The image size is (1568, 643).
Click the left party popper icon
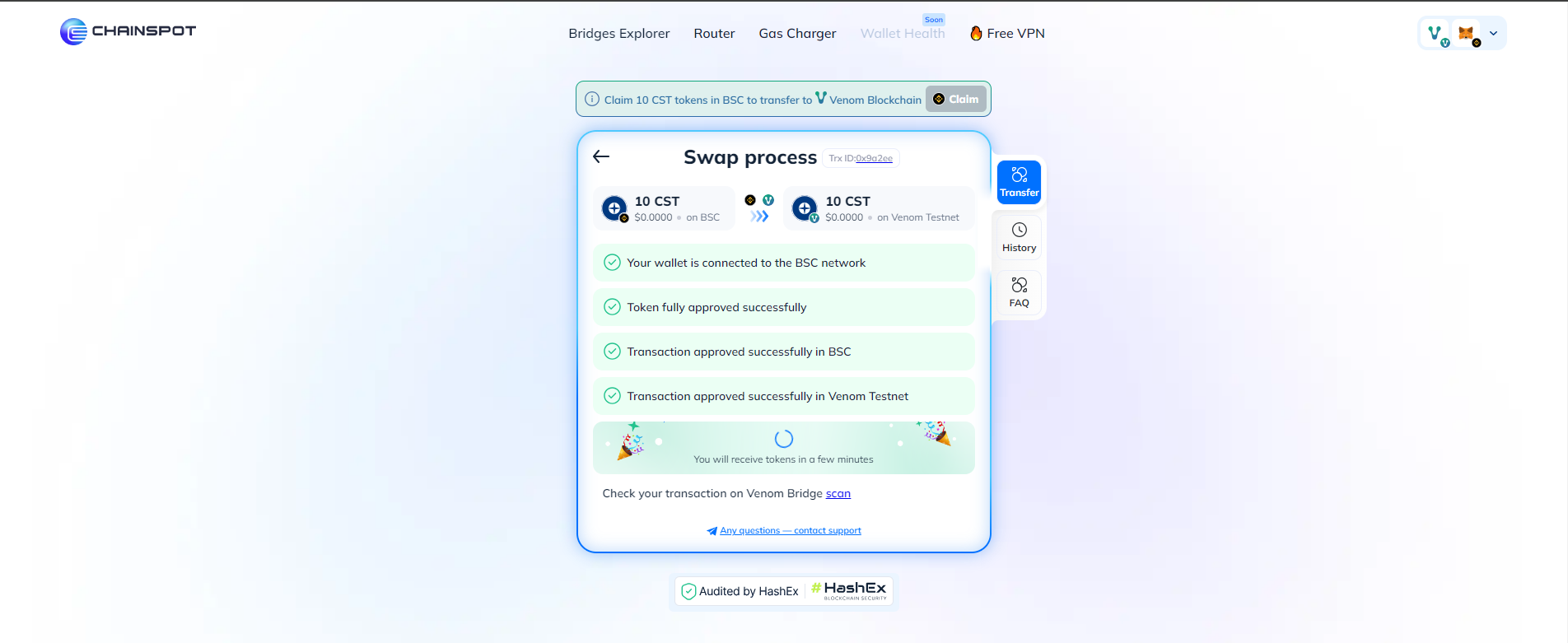pyautogui.click(x=631, y=441)
